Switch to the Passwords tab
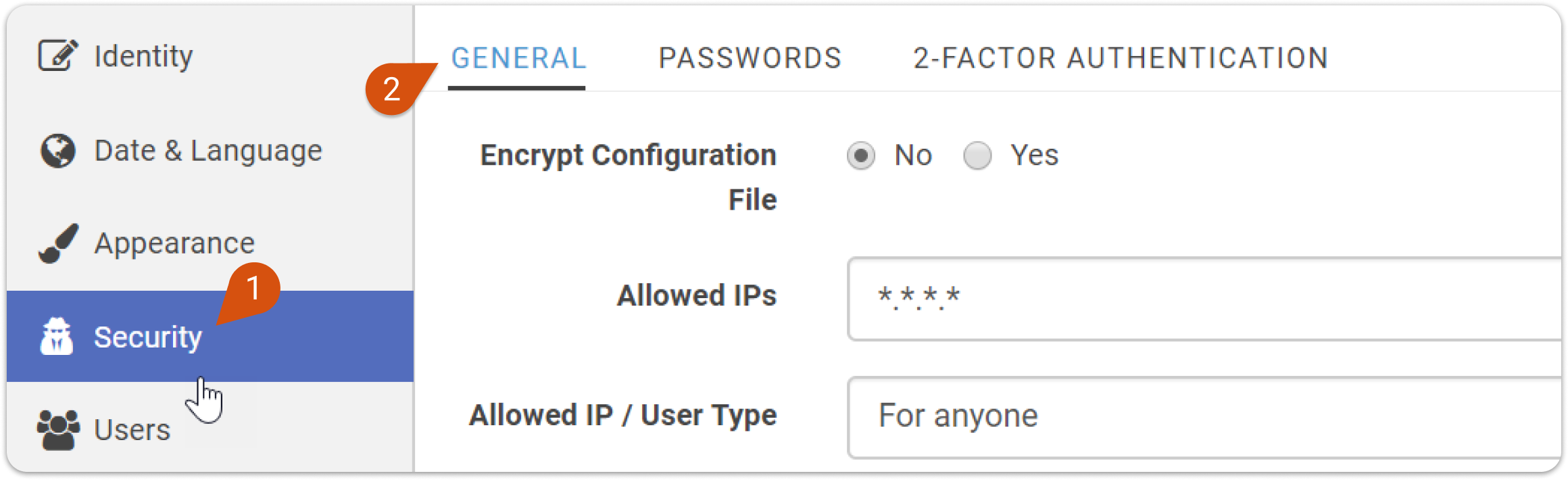This screenshot has height=480, width=1568. pyautogui.click(x=750, y=59)
